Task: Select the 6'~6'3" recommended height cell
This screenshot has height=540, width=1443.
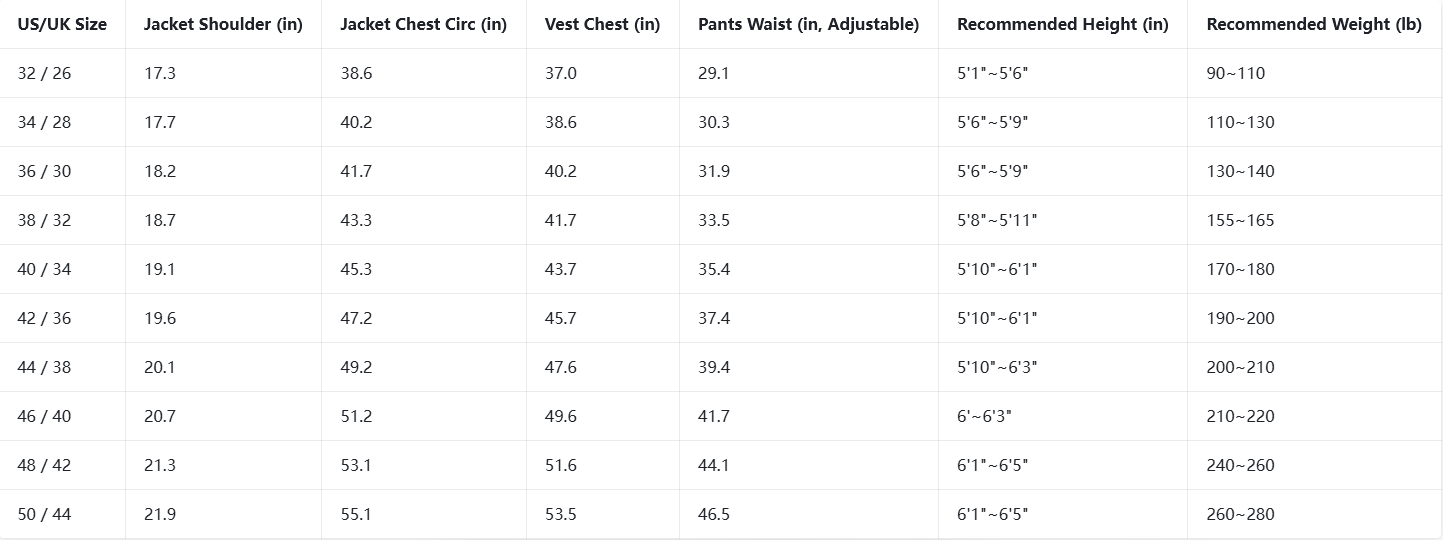Action: (x=984, y=416)
